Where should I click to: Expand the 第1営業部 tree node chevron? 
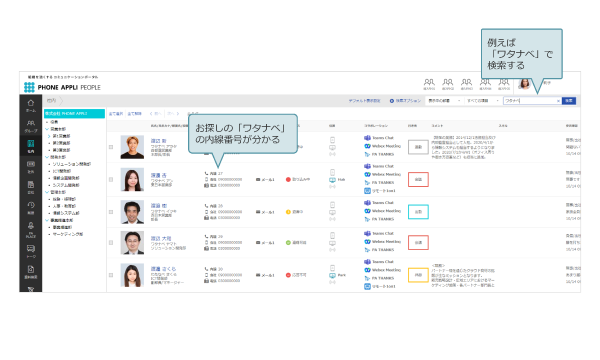tap(49, 136)
